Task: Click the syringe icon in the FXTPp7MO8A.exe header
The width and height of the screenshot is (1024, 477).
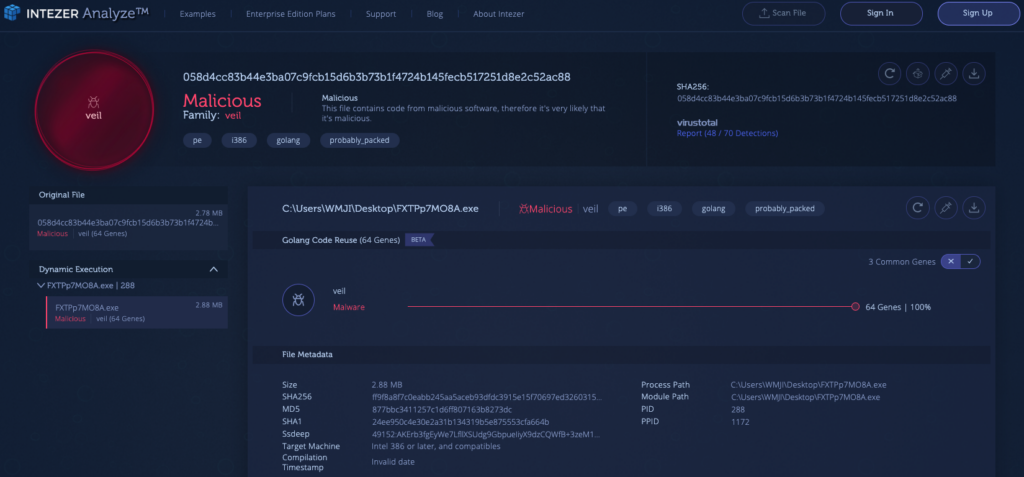Action: pos(945,208)
